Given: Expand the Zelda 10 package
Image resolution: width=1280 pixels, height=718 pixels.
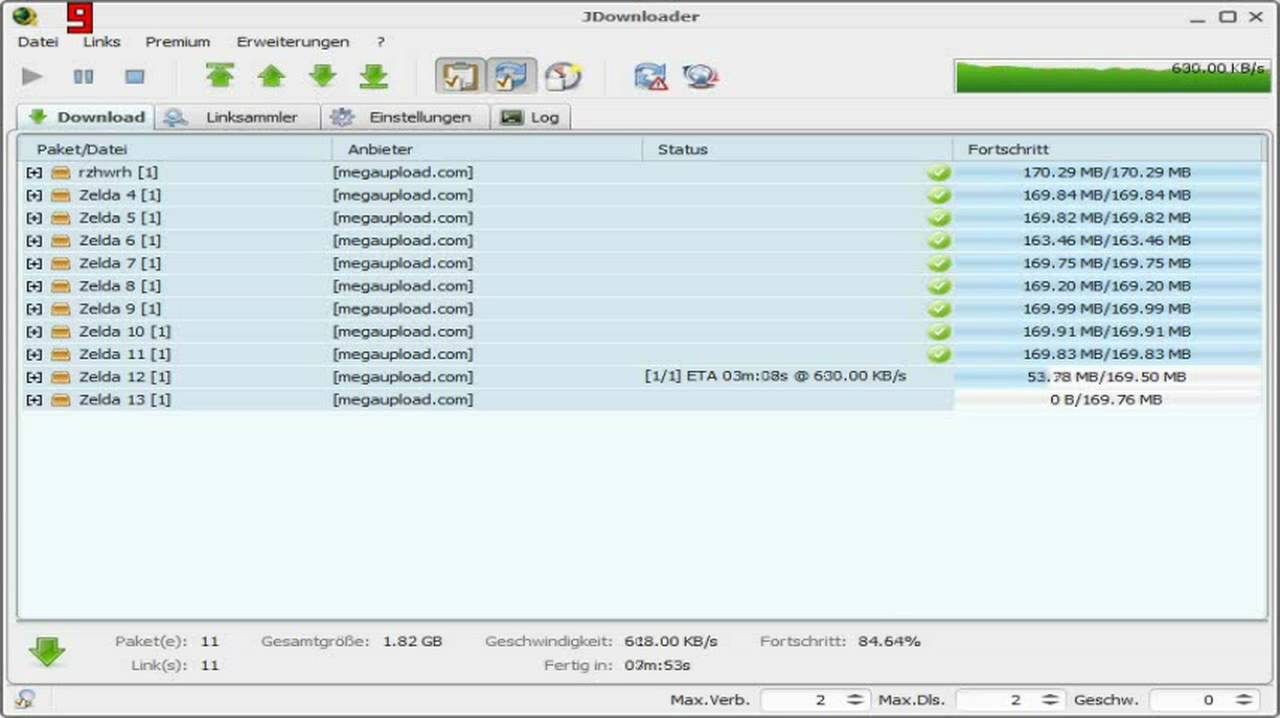Looking at the screenshot, I should coord(34,332).
